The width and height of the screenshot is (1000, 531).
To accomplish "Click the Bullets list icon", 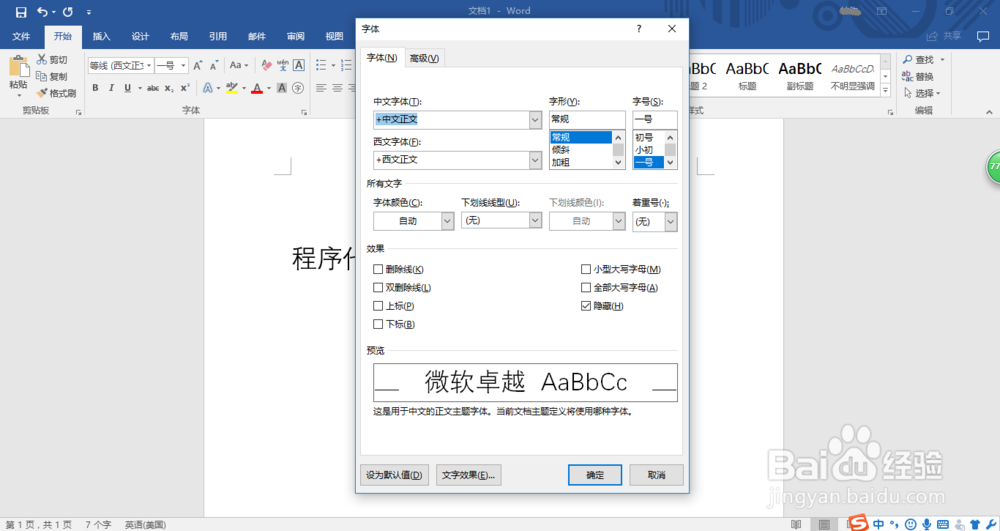I will [321, 65].
